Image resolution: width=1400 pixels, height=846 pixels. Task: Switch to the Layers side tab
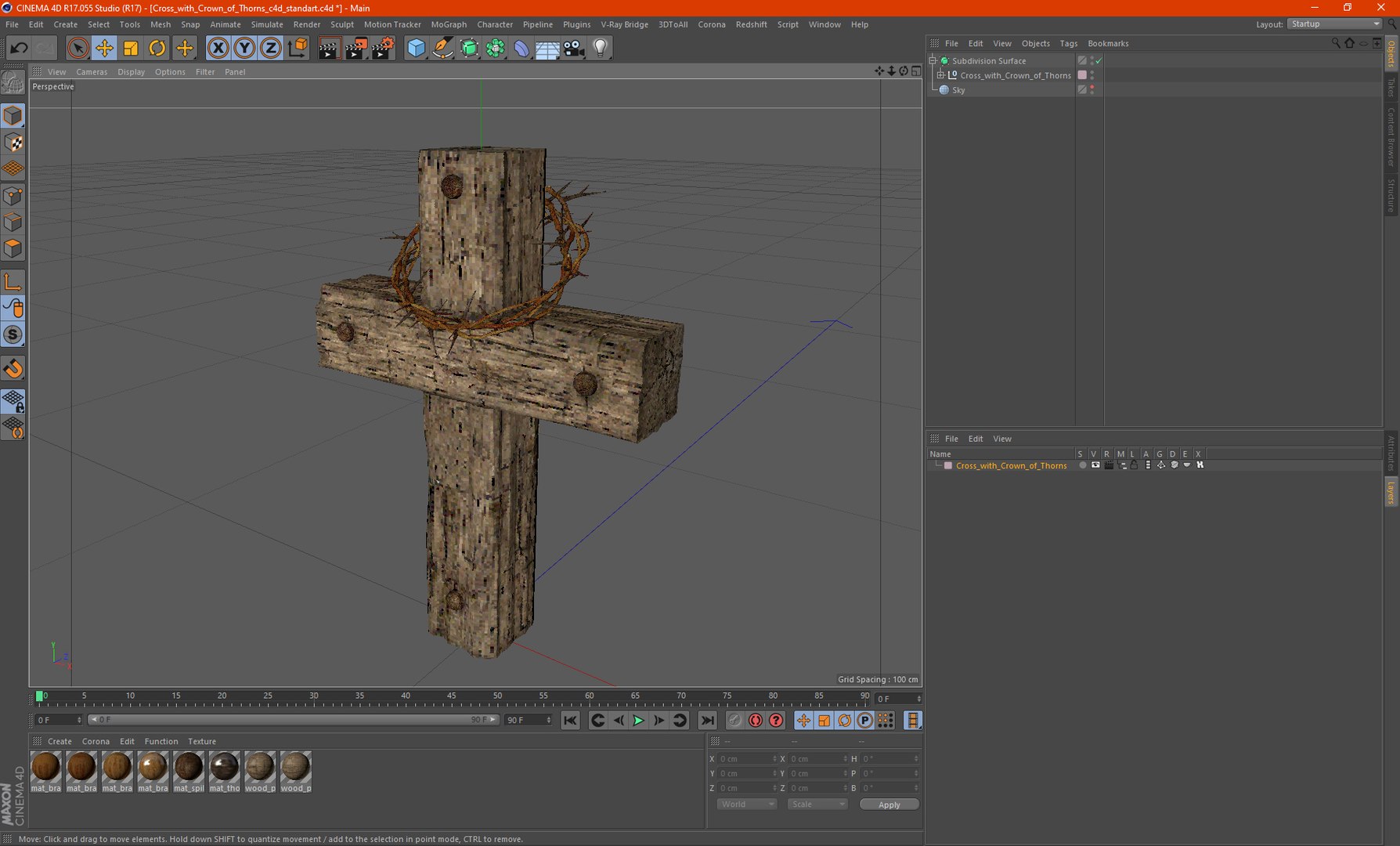(1391, 493)
